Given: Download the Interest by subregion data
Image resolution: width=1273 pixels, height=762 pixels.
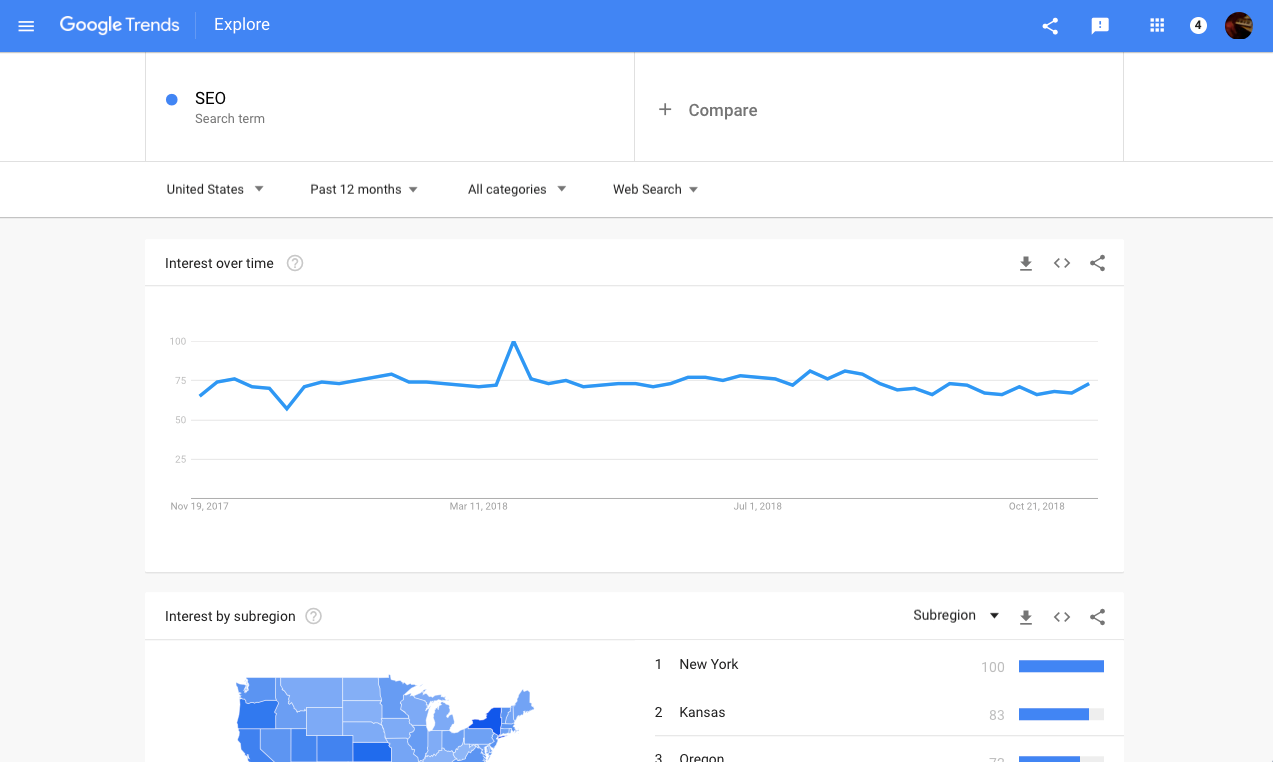Looking at the screenshot, I should point(1025,616).
